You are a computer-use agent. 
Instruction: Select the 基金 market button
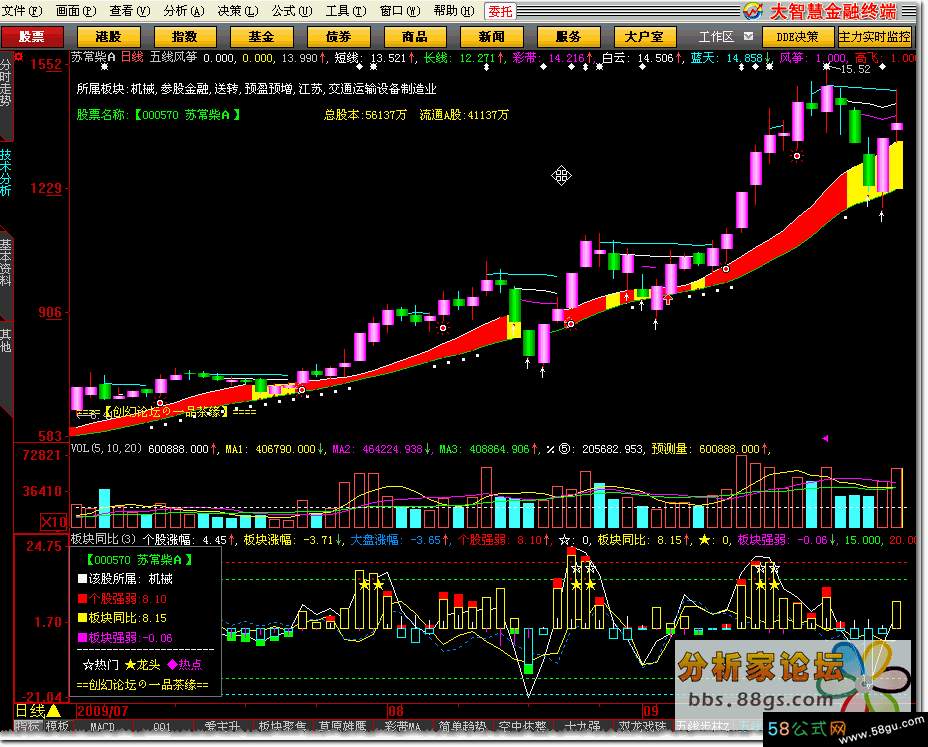pyautogui.click(x=261, y=37)
